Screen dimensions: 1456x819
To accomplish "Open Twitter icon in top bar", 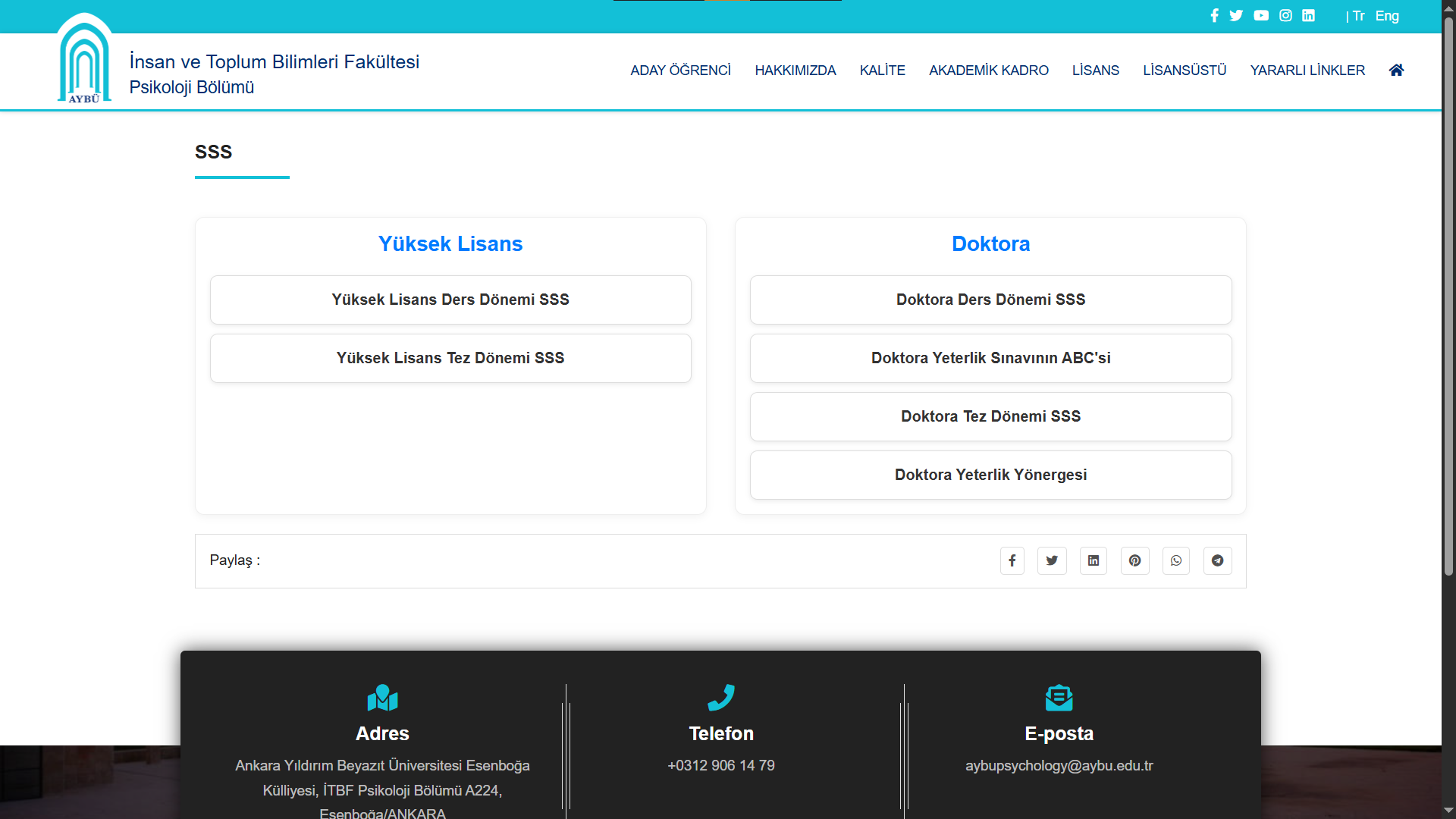I will 1236,16.
